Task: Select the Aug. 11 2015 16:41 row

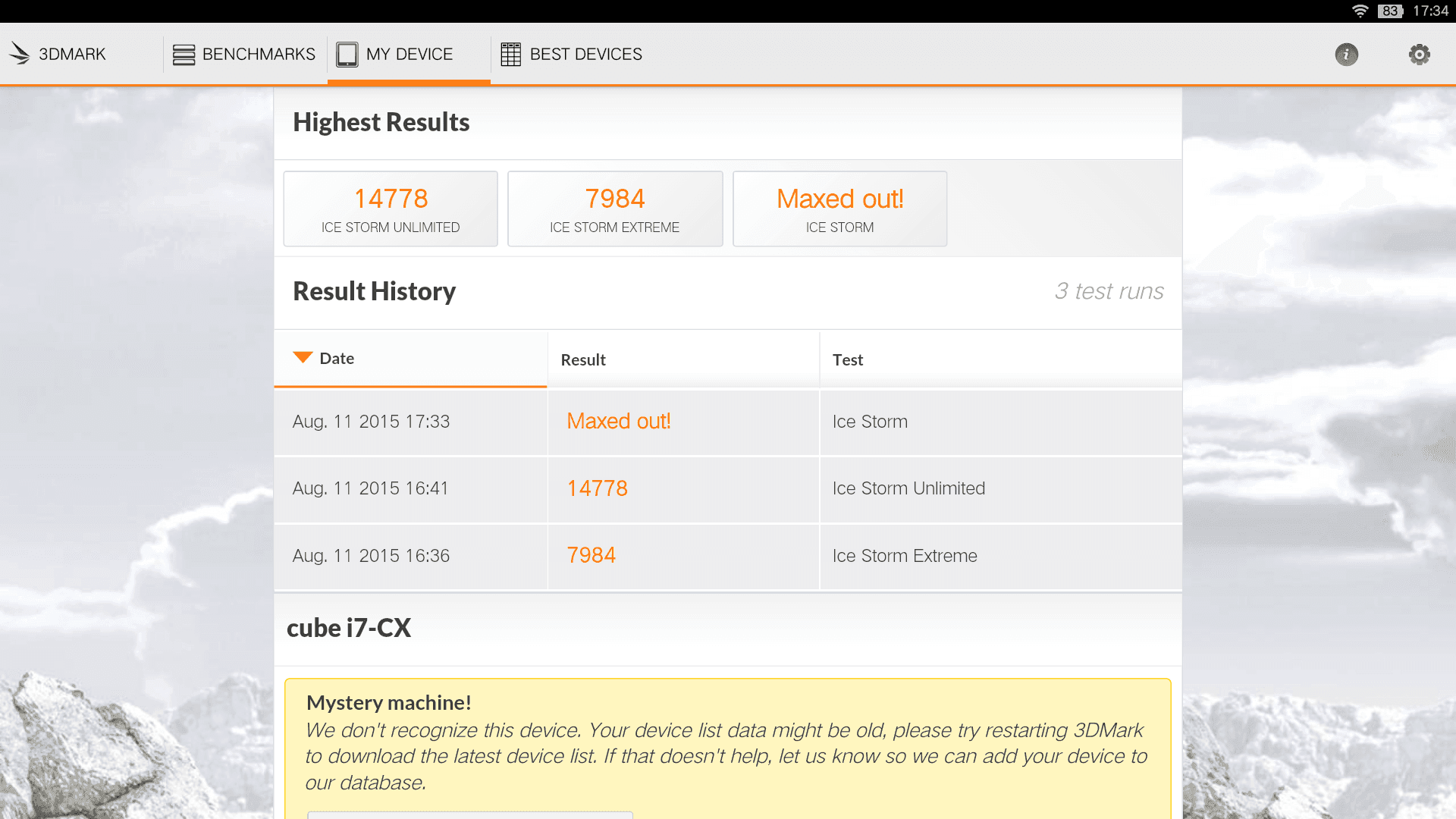Action: (x=728, y=489)
